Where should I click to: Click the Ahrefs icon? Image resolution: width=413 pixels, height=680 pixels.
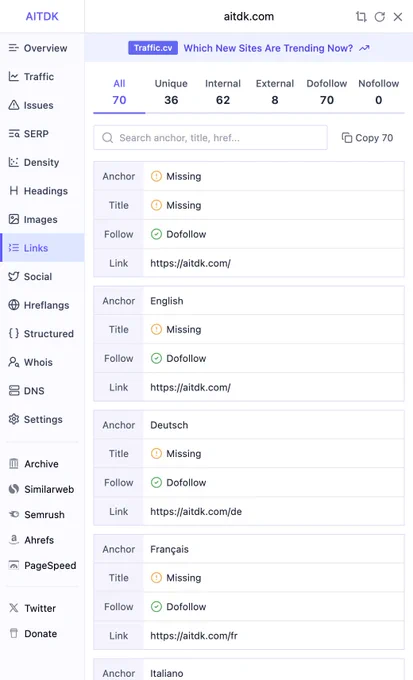click(x=14, y=540)
